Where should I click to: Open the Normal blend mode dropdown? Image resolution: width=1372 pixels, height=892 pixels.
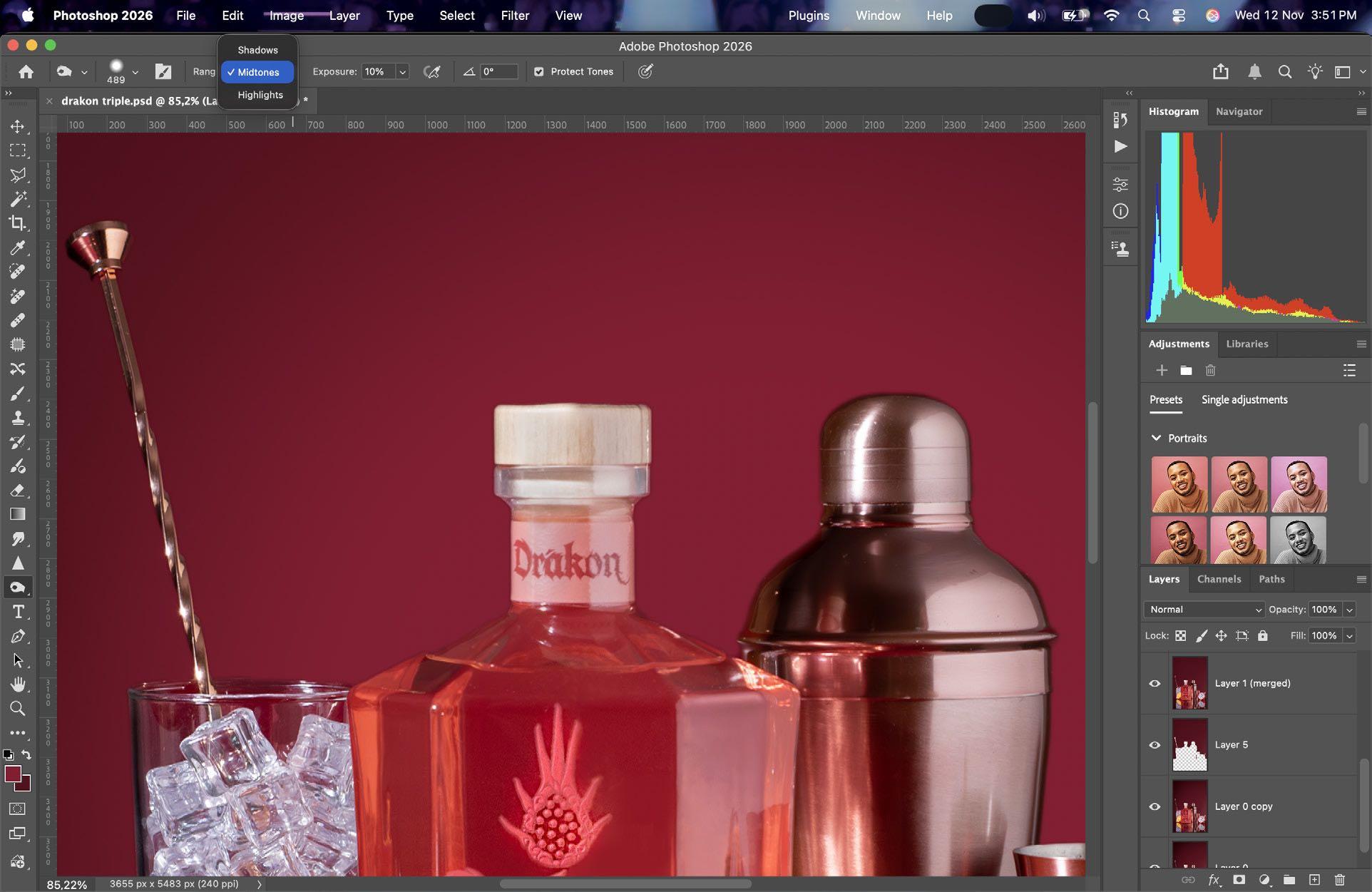point(1204,610)
